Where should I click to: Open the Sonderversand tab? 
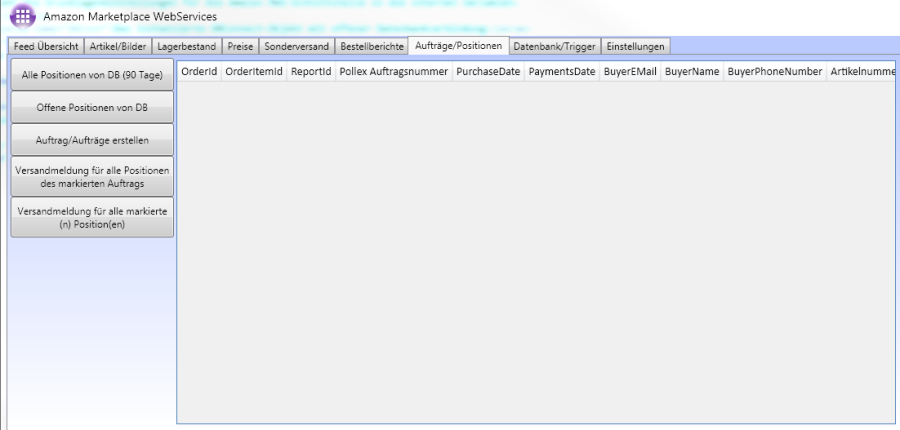click(x=297, y=47)
